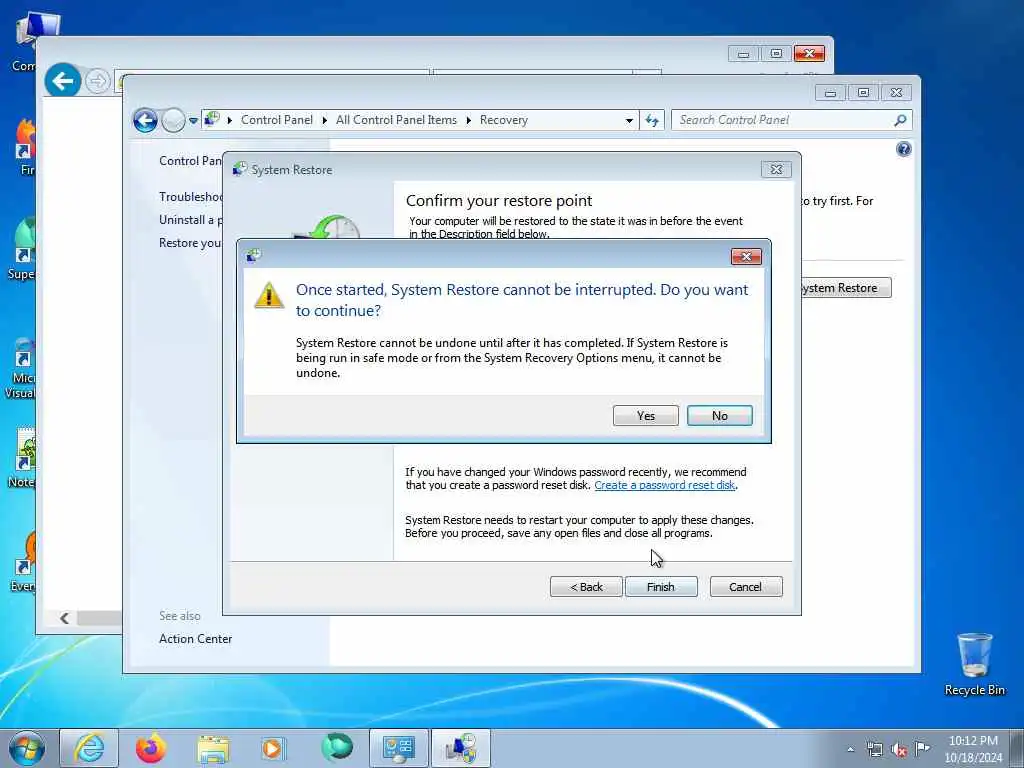The image size is (1024, 768).
Task: Click left scroll arrow in rear window
Action: (64, 618)
